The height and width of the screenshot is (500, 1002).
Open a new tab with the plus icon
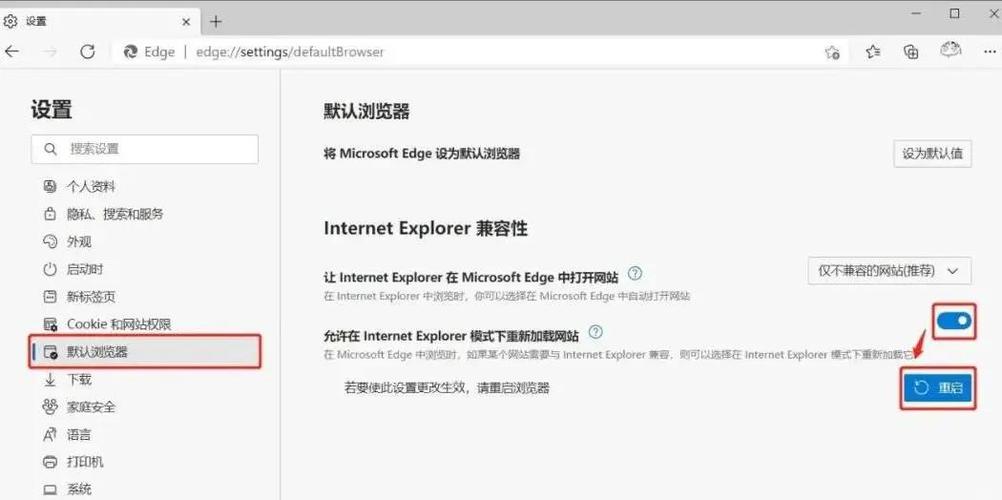coord(216,21)
